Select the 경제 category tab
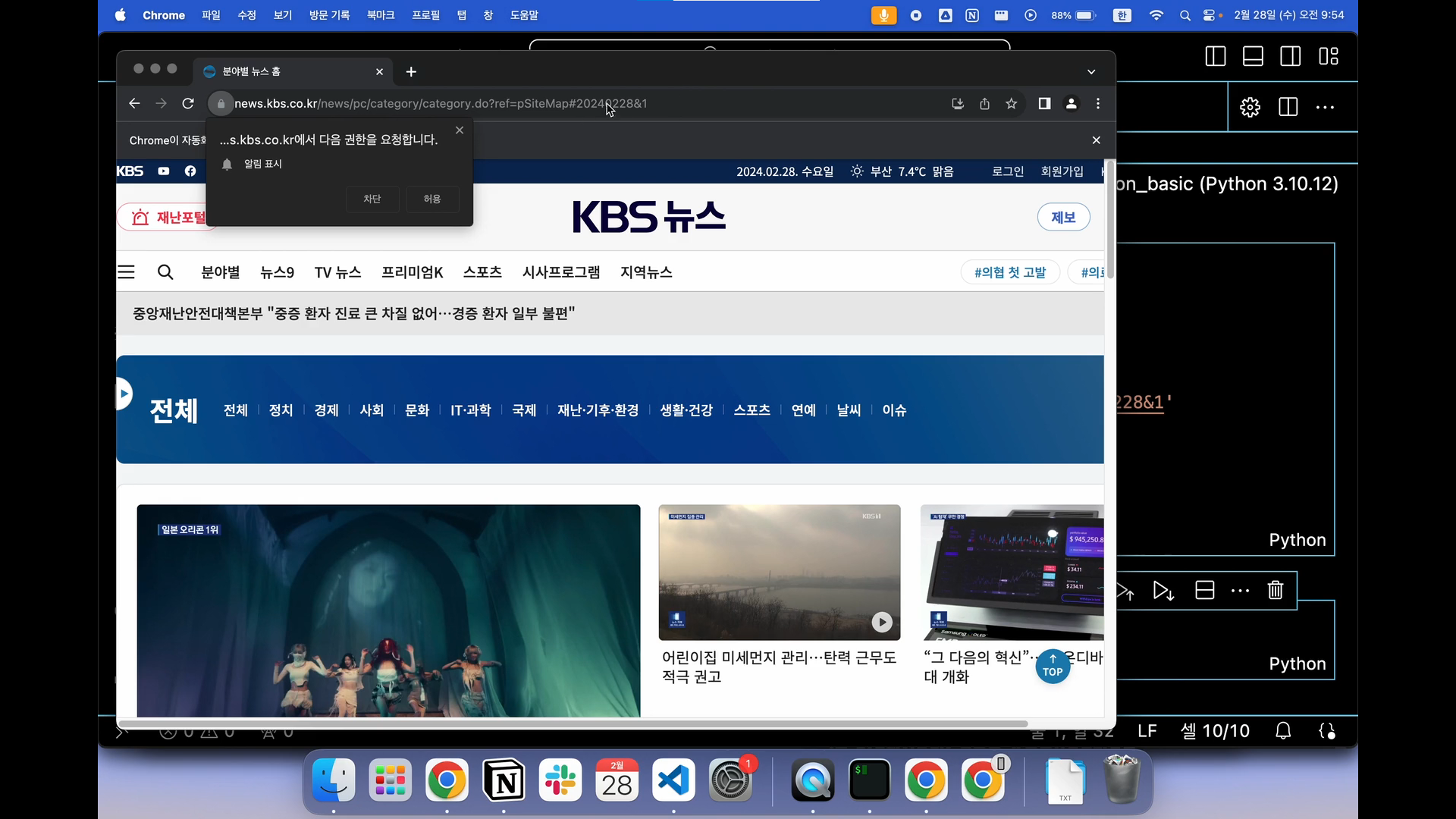The width and height of the screenshot is (1456, 819). (326, 410)
